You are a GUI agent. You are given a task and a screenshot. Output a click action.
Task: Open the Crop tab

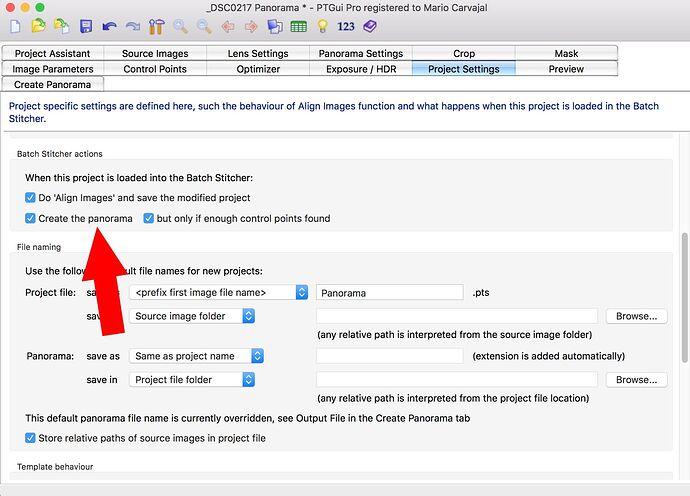pos(464,53)
